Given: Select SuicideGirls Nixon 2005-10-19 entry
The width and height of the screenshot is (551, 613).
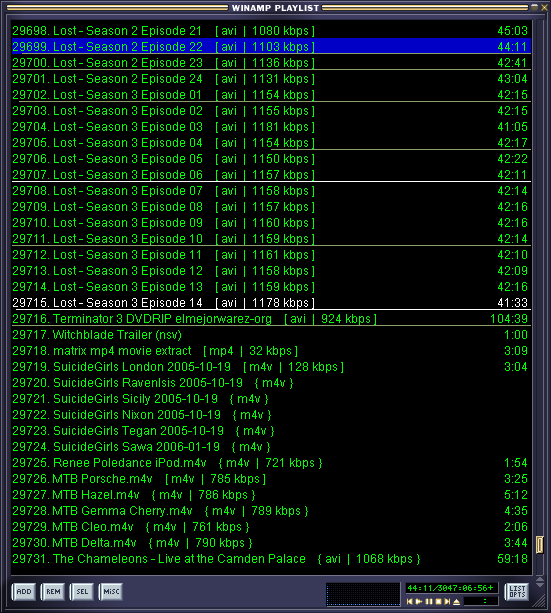Looking at the screenshot, I should coord(271,415).
